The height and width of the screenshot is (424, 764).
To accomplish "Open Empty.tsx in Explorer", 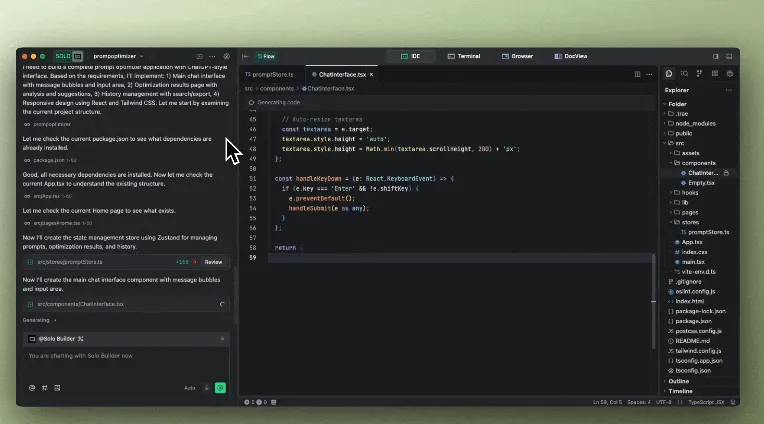I will [701, 183].
